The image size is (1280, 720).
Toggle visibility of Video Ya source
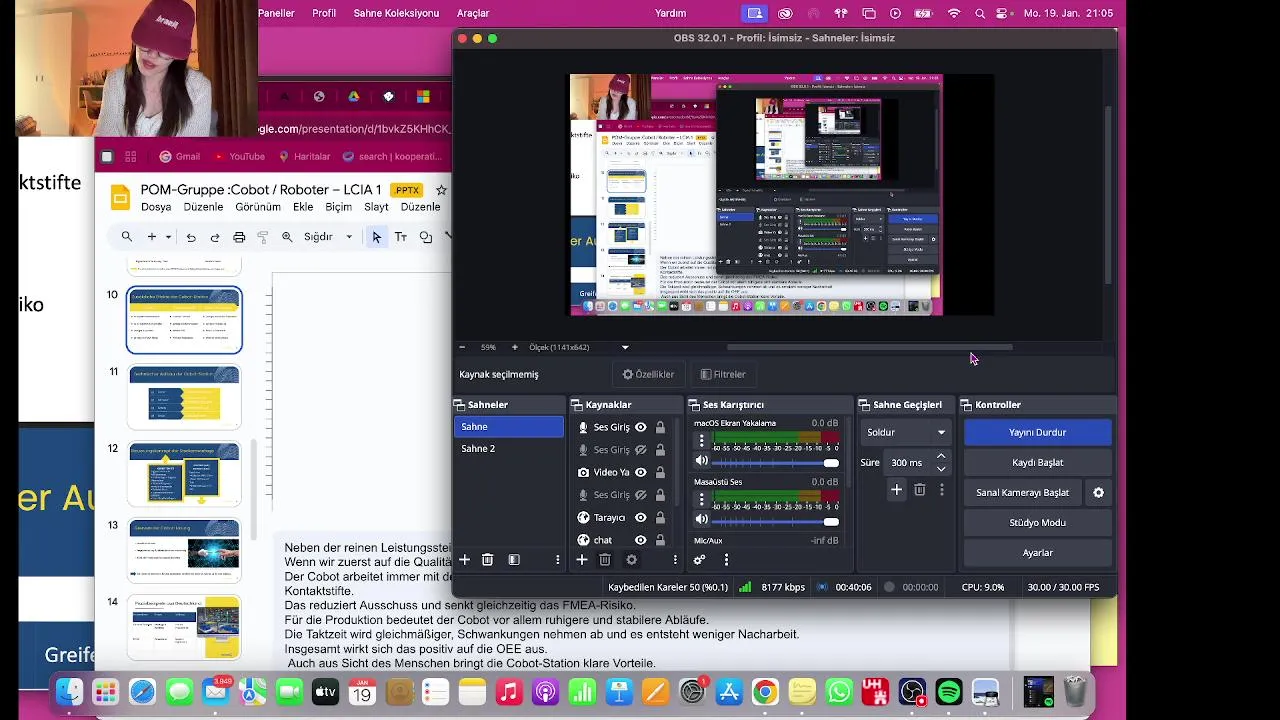(x=641, y=472)
